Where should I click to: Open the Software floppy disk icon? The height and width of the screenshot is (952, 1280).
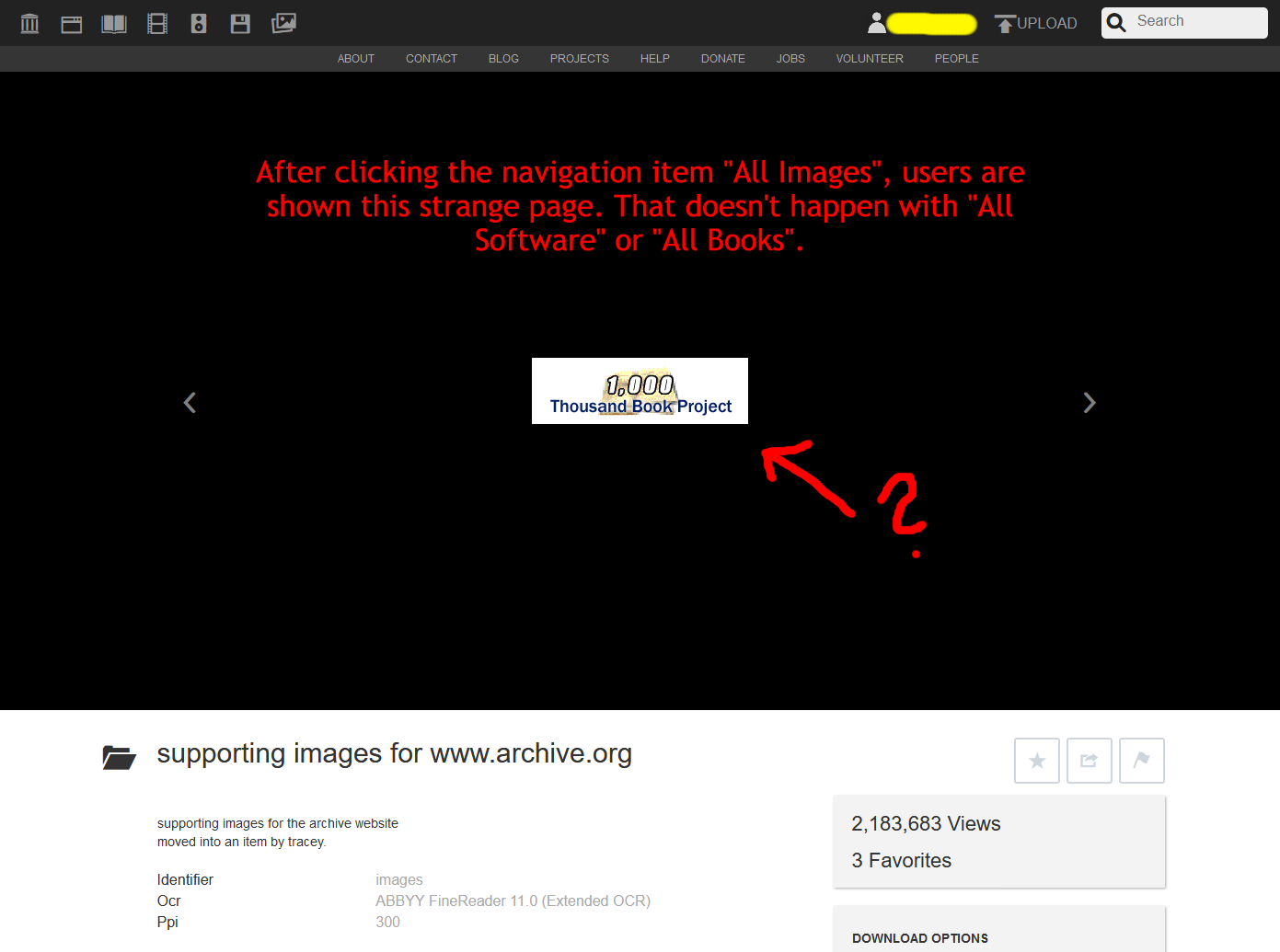[240, 24]
